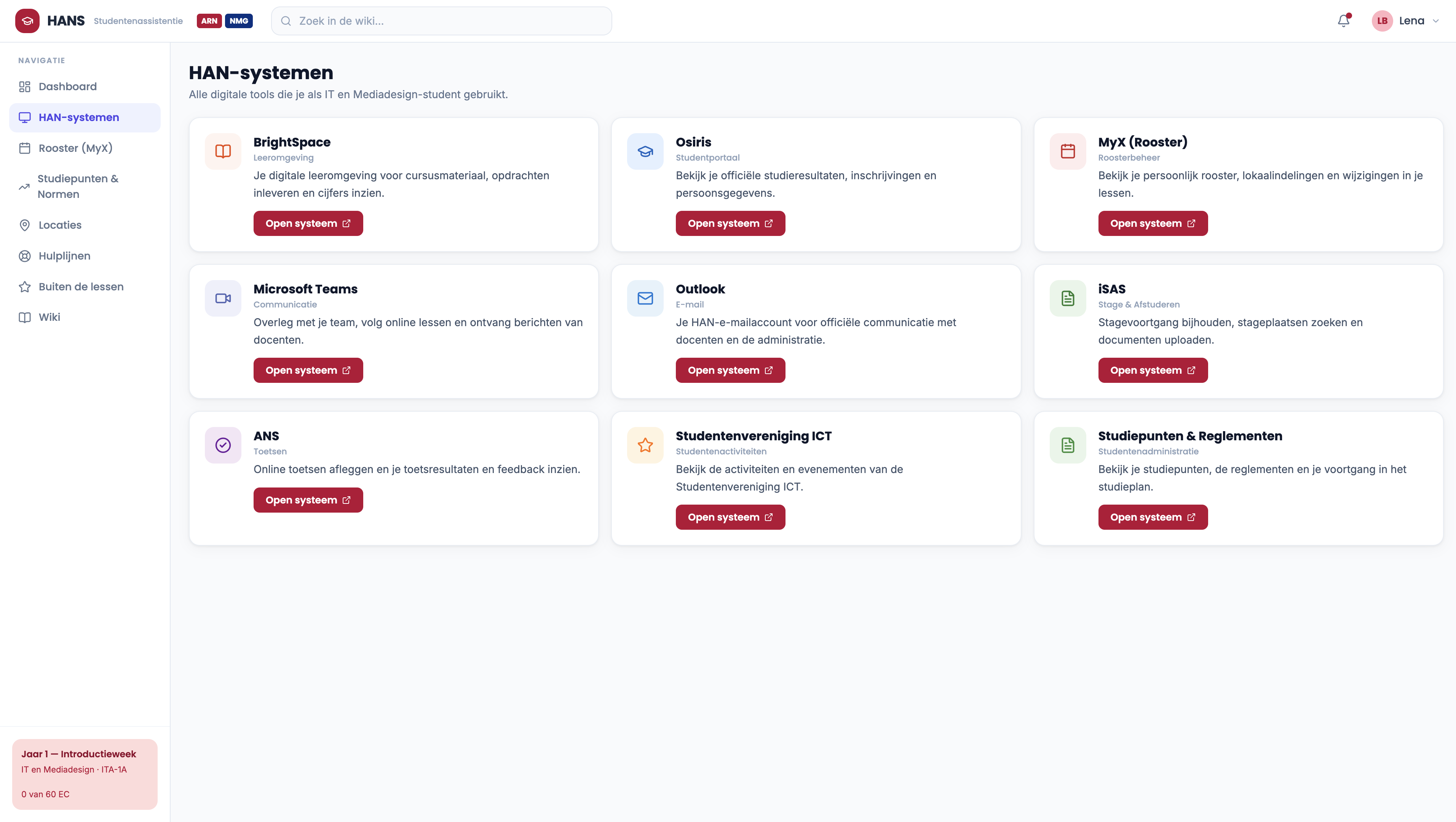This screenshot has height=822, width=1456.
Task: Click the HAN-systemen page heading
Action: click(261, 73)
